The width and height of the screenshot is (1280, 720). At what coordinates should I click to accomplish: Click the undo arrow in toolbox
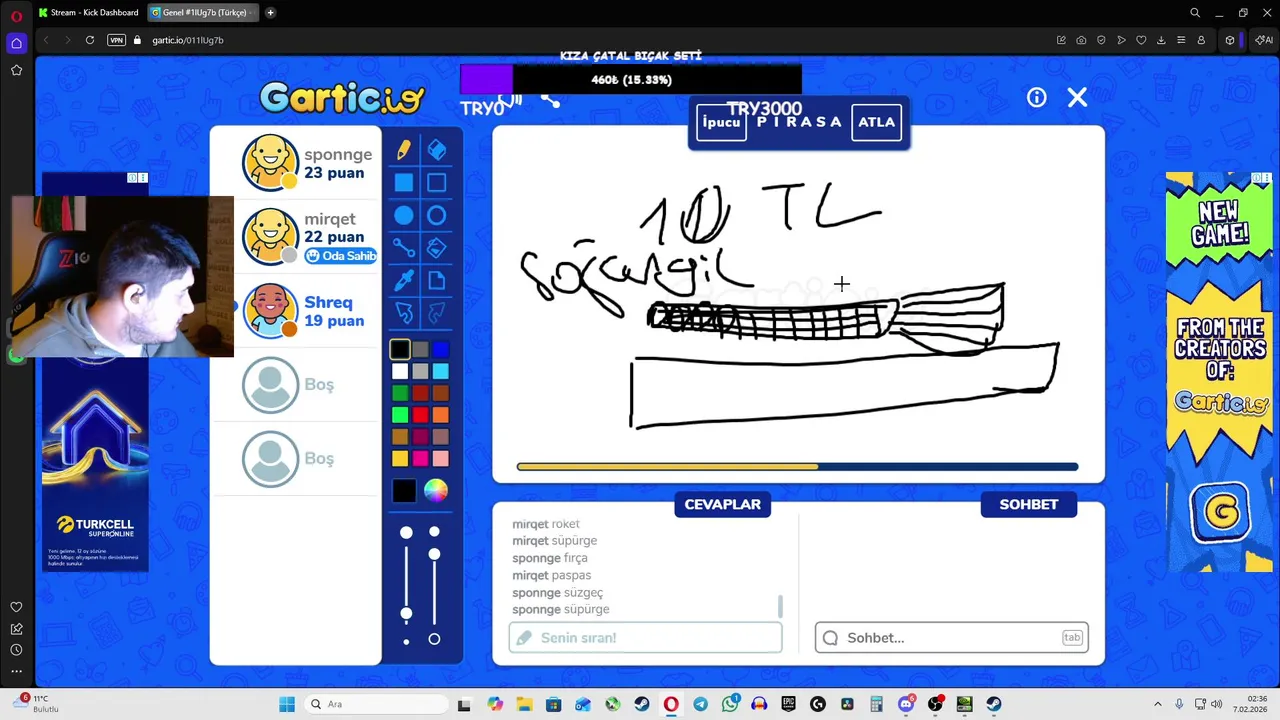[404, 314]
